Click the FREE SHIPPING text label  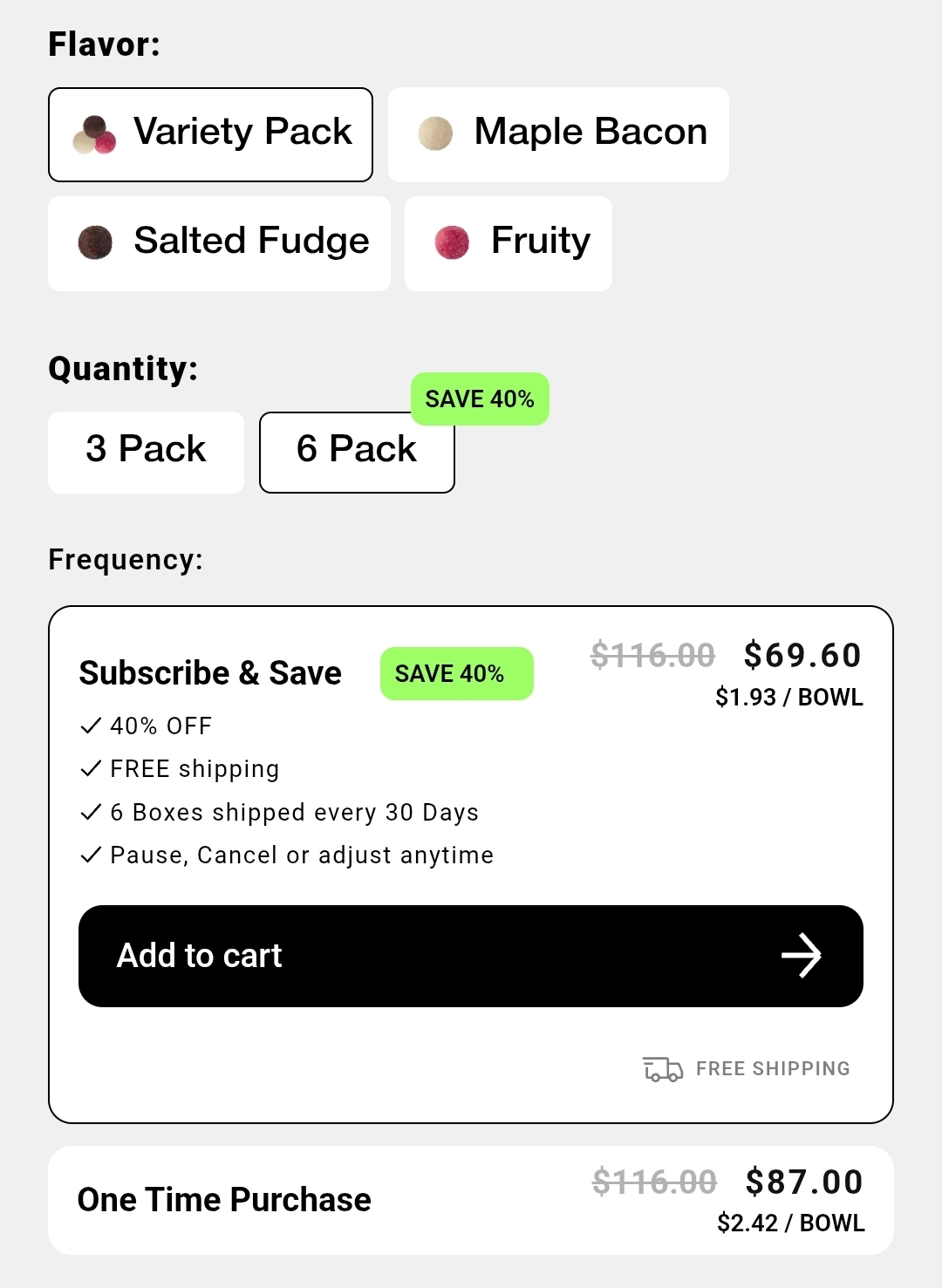click(773, 1068)
